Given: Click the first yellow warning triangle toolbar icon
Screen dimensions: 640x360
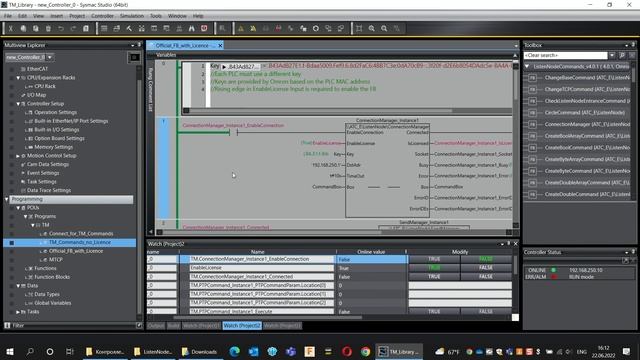Looking at the screenshot, I should [x=241, y=29].
